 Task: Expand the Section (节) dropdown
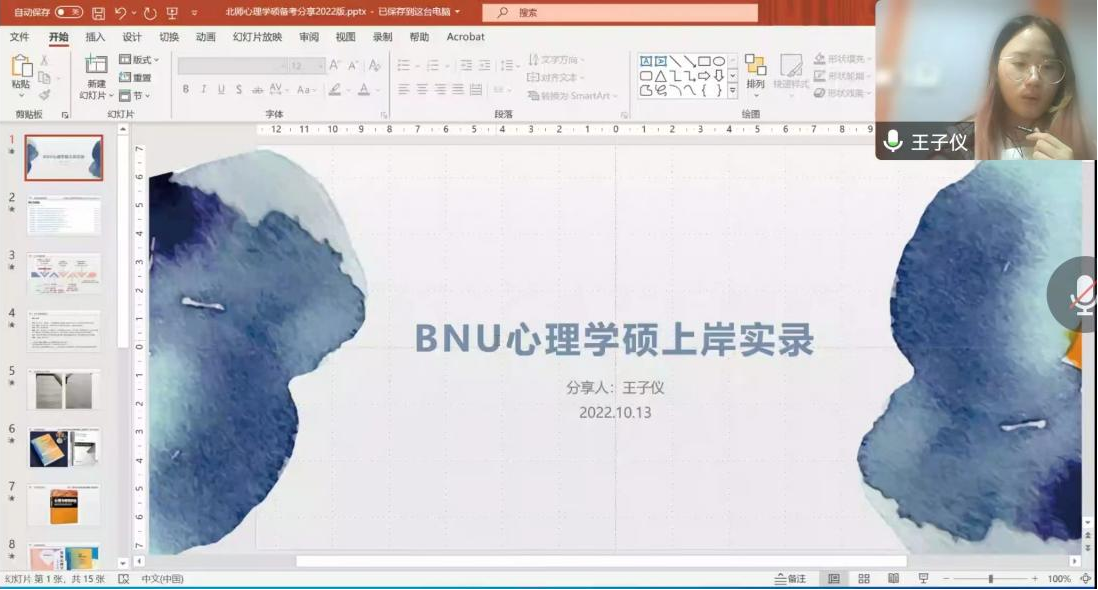[134, 96]
